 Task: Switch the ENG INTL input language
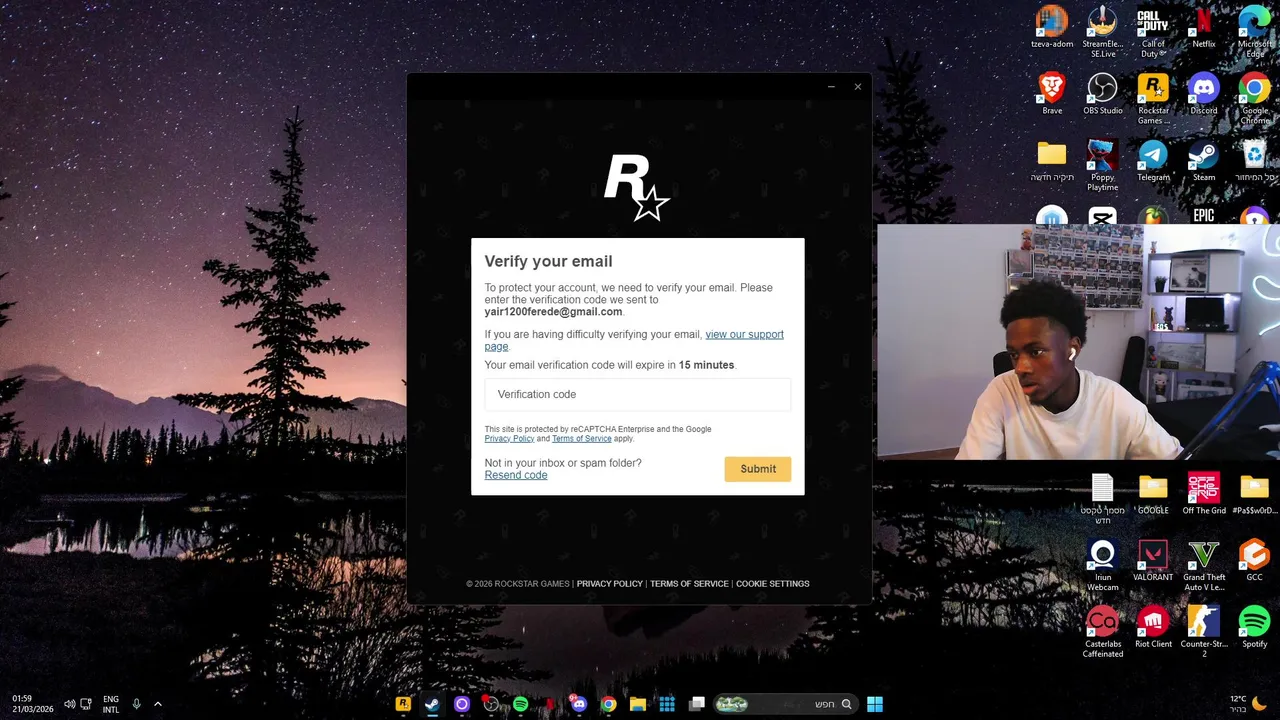click(x=111, y=704)
